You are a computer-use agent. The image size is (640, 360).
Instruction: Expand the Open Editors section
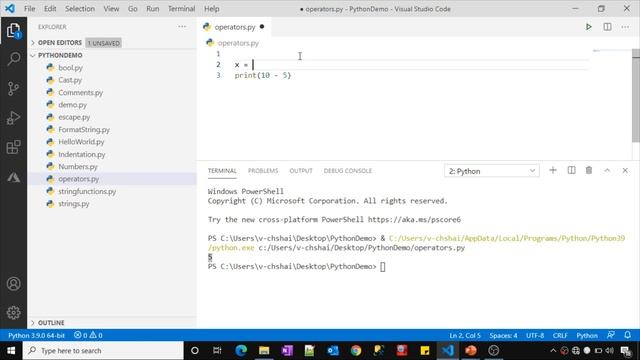pyautogui.click(x=60, y=43)
